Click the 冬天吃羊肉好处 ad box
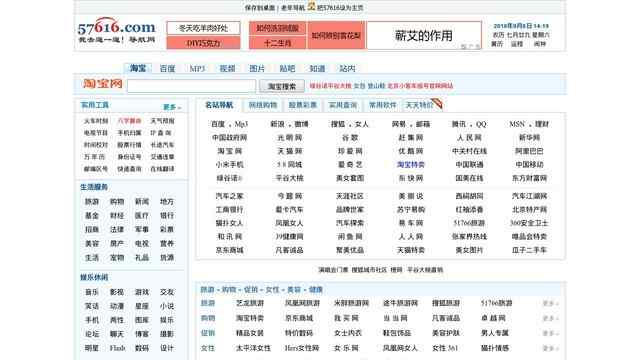The image size is (640, 360). coord(203,28)
